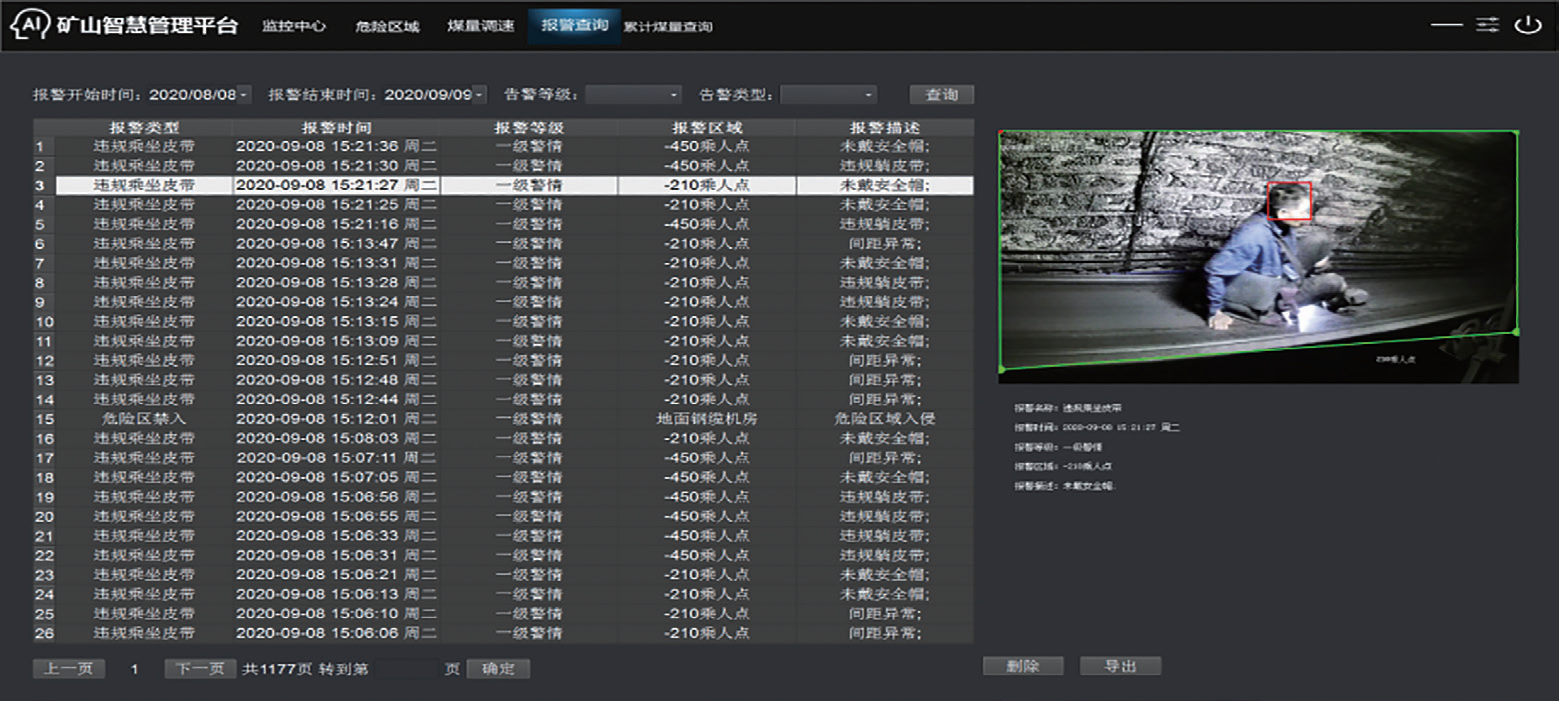Click the AI platform logo icon

click(x=29, y=25)
